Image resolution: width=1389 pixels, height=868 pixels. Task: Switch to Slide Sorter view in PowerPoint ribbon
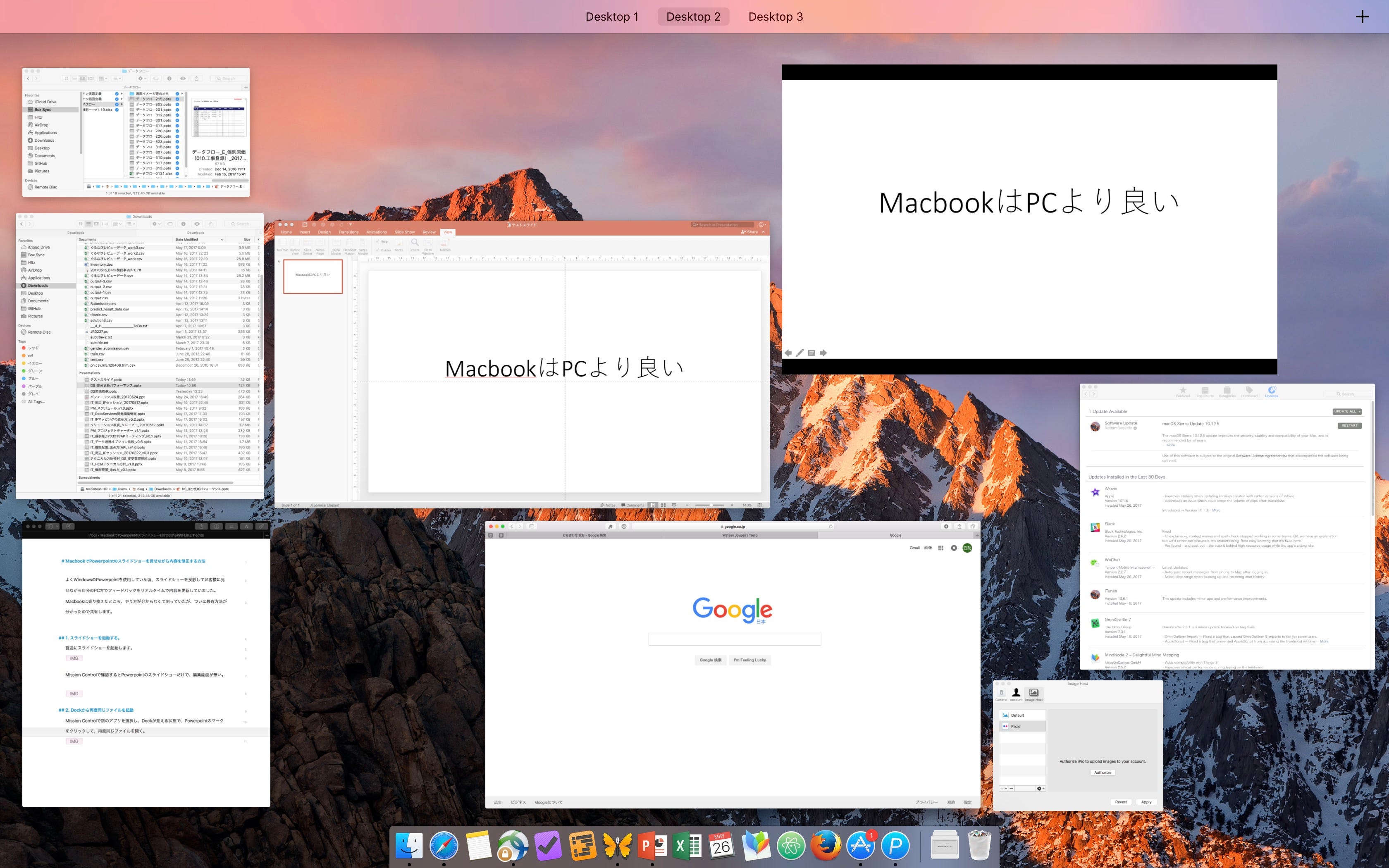click(308, 248)
